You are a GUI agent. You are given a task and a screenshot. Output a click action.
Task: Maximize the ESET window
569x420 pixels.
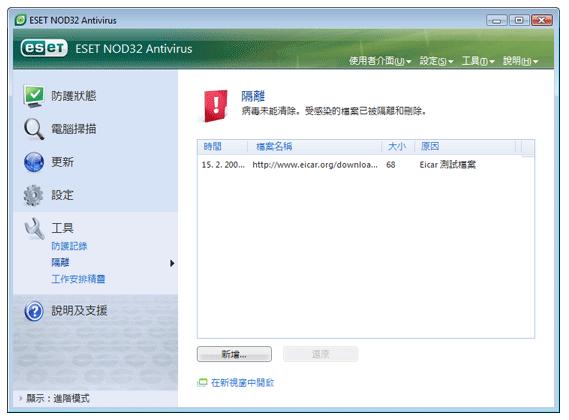pos(519,20)
